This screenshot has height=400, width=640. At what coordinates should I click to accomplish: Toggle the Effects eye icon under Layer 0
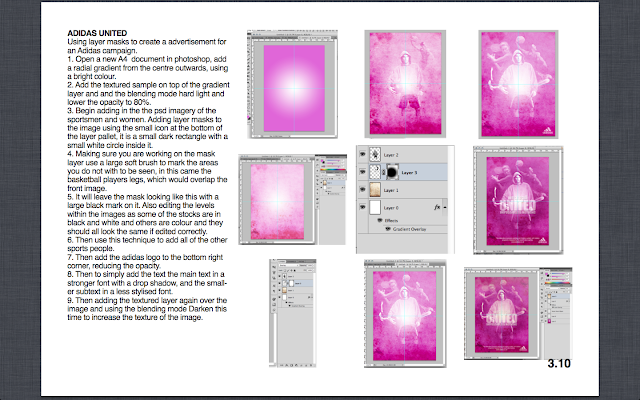(x=380, y=220)
